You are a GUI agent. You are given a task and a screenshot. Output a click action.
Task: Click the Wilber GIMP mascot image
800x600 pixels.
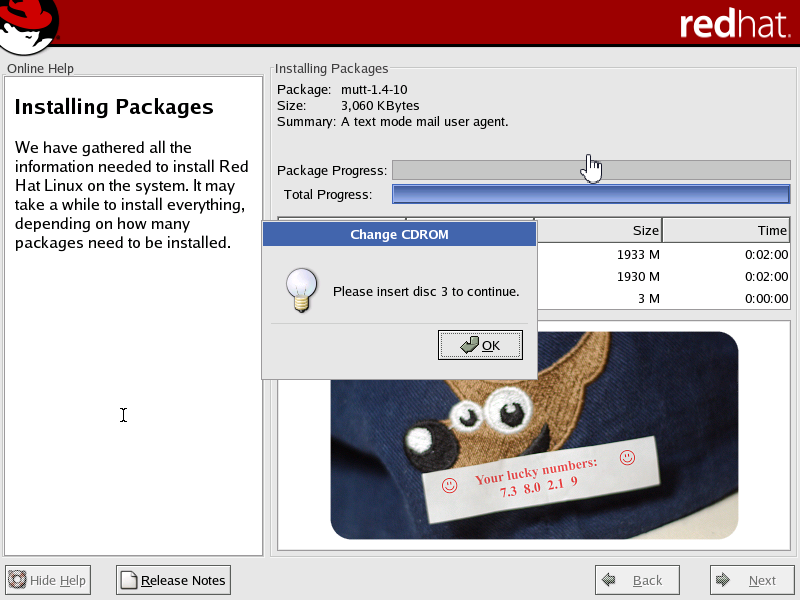pyautogui.click(x=534, y=435)
